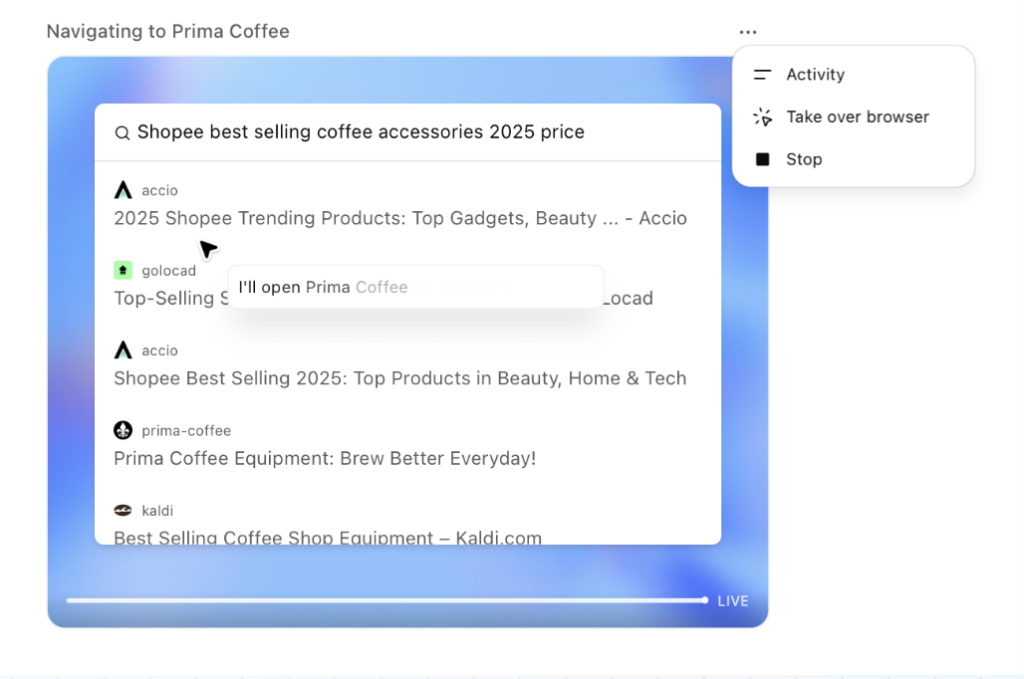Select Activity from the menu
Viewport: 1024px width, 679px height.
tap(815, 75)
